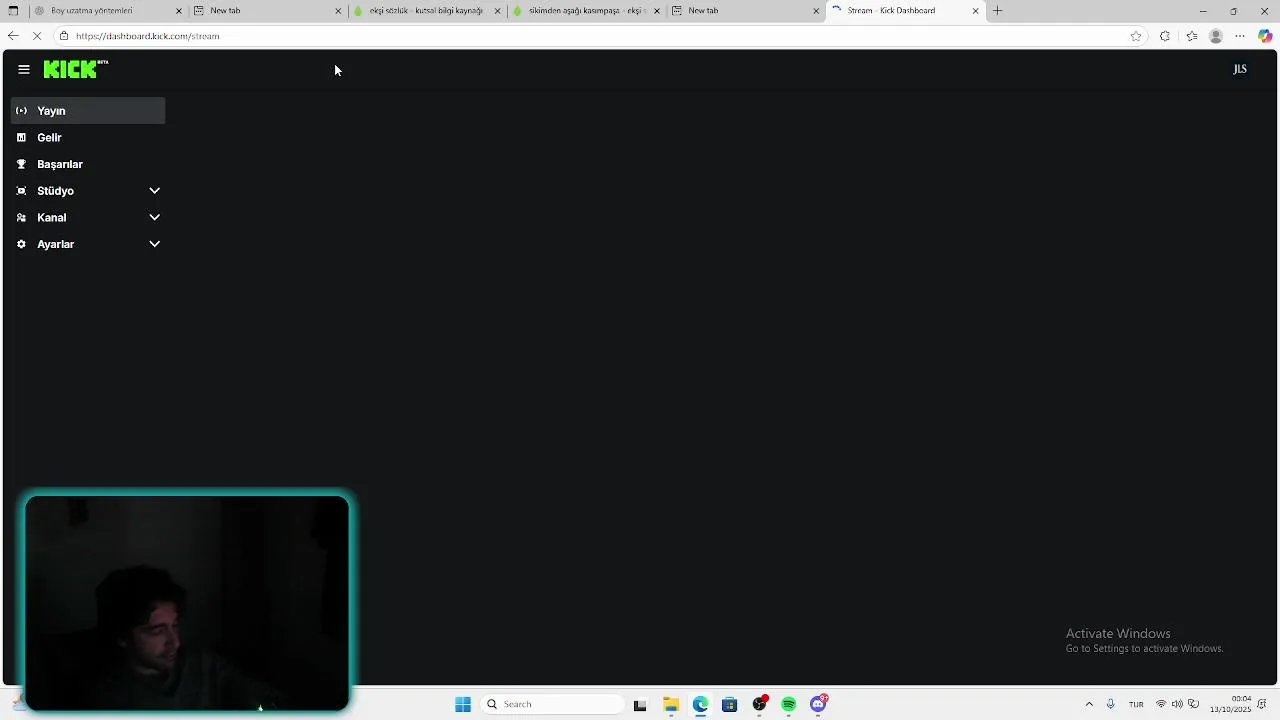Open the JLS user avatar menu
1280x720 pixels.
1240,69
